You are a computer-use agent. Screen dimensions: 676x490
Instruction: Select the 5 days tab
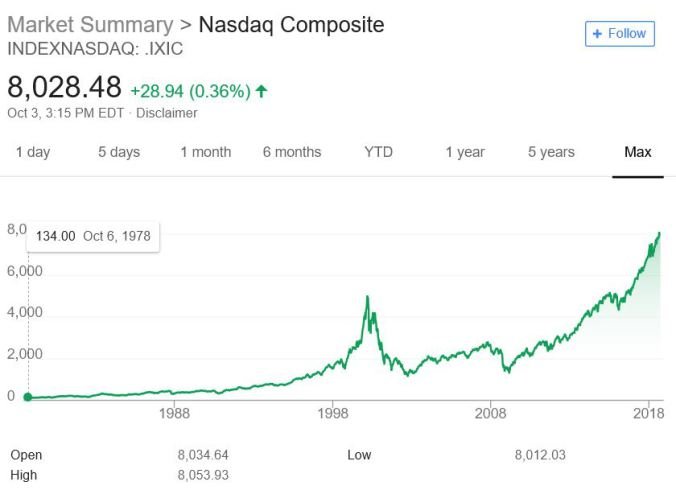click(119, 152)
